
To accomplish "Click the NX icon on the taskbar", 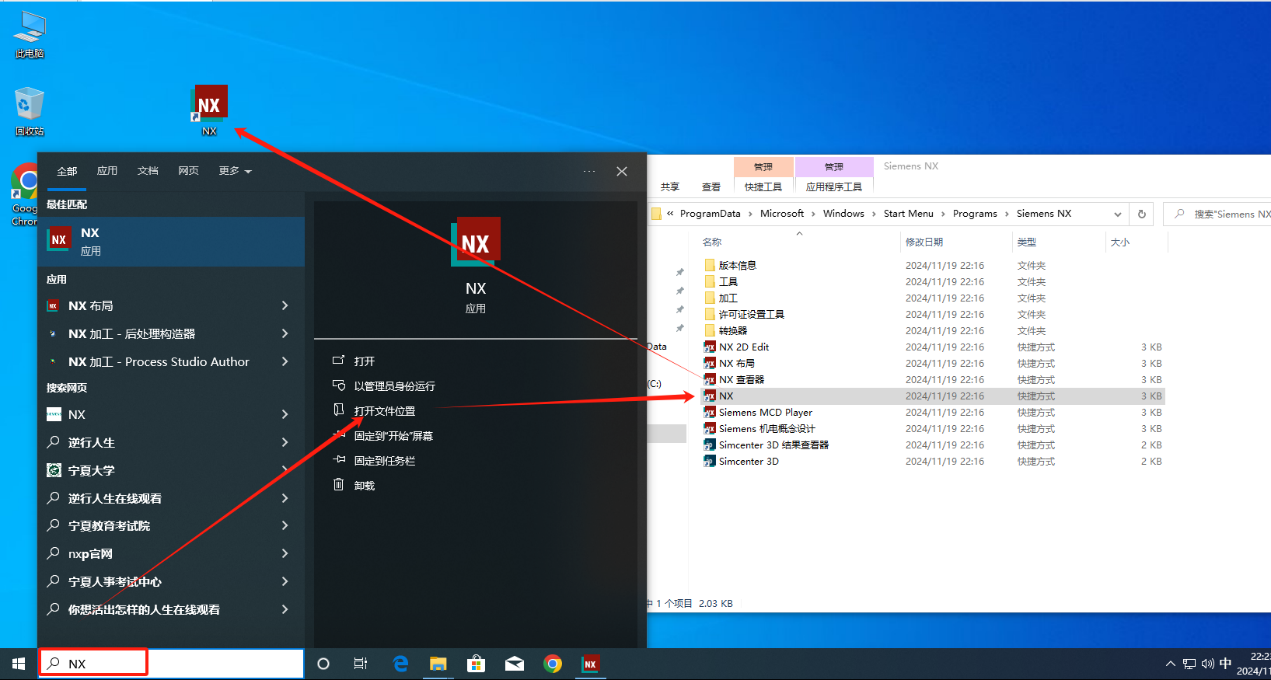I will [x=590, y=663].
